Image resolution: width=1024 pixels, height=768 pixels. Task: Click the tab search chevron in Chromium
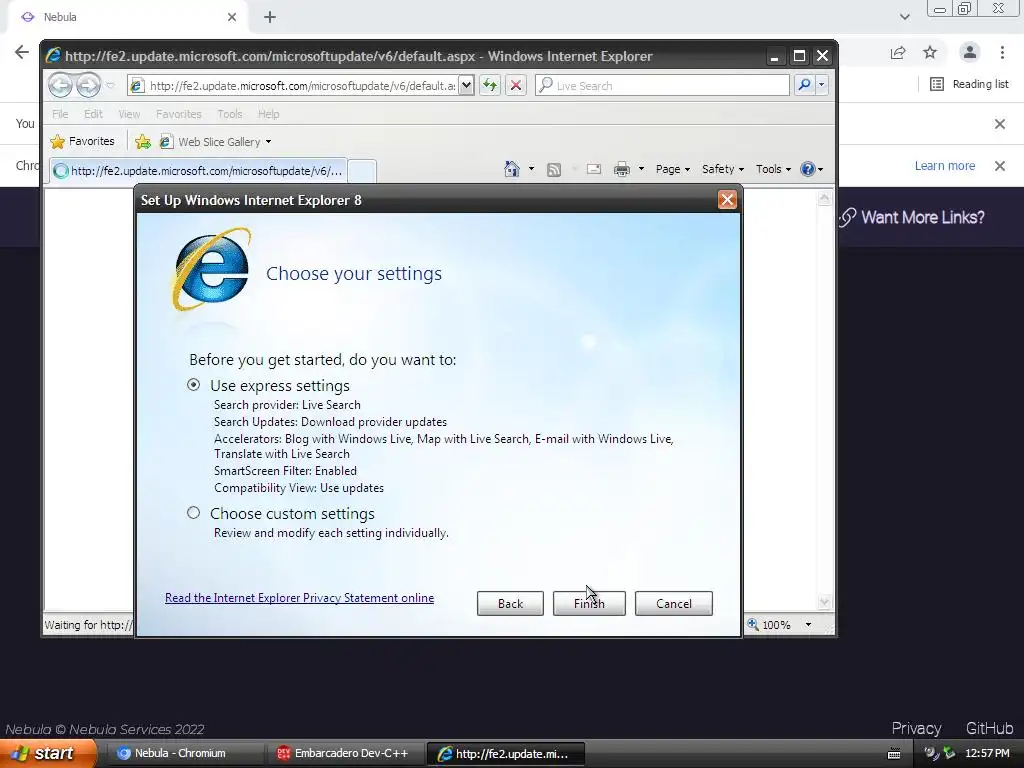pyautogui.click(x=904, y=17)
